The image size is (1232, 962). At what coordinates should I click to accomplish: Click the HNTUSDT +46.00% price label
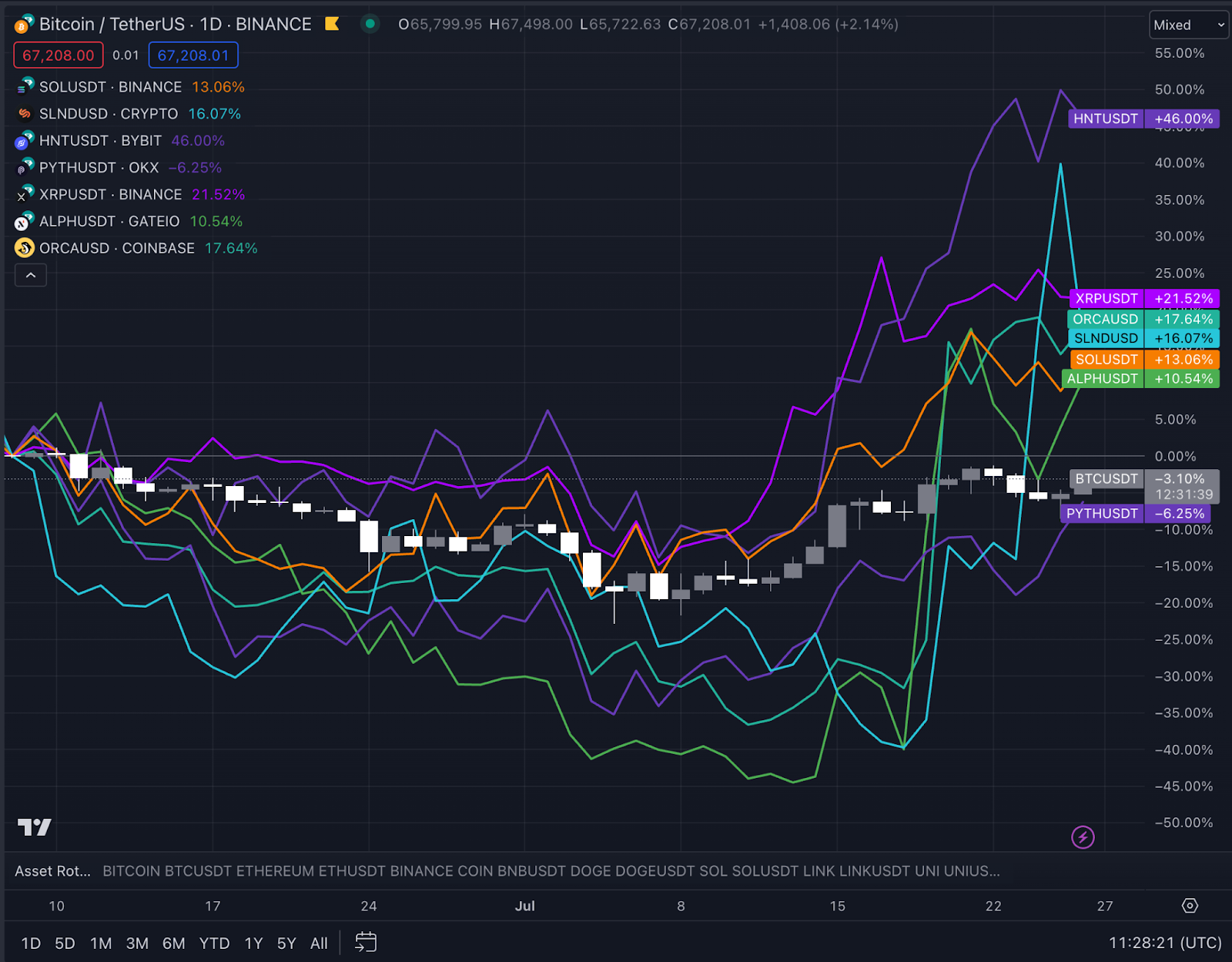tap(1143, 119)
